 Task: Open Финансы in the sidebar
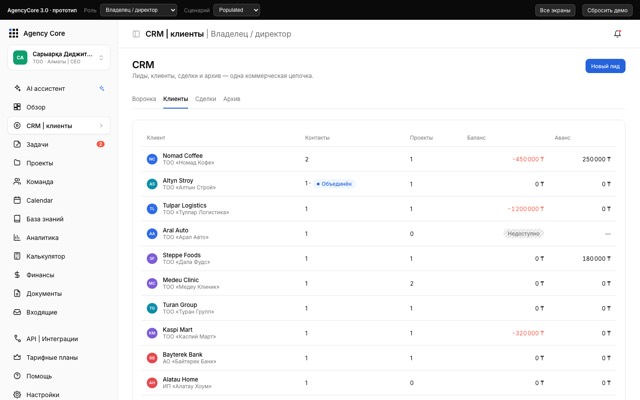point(59,275)
